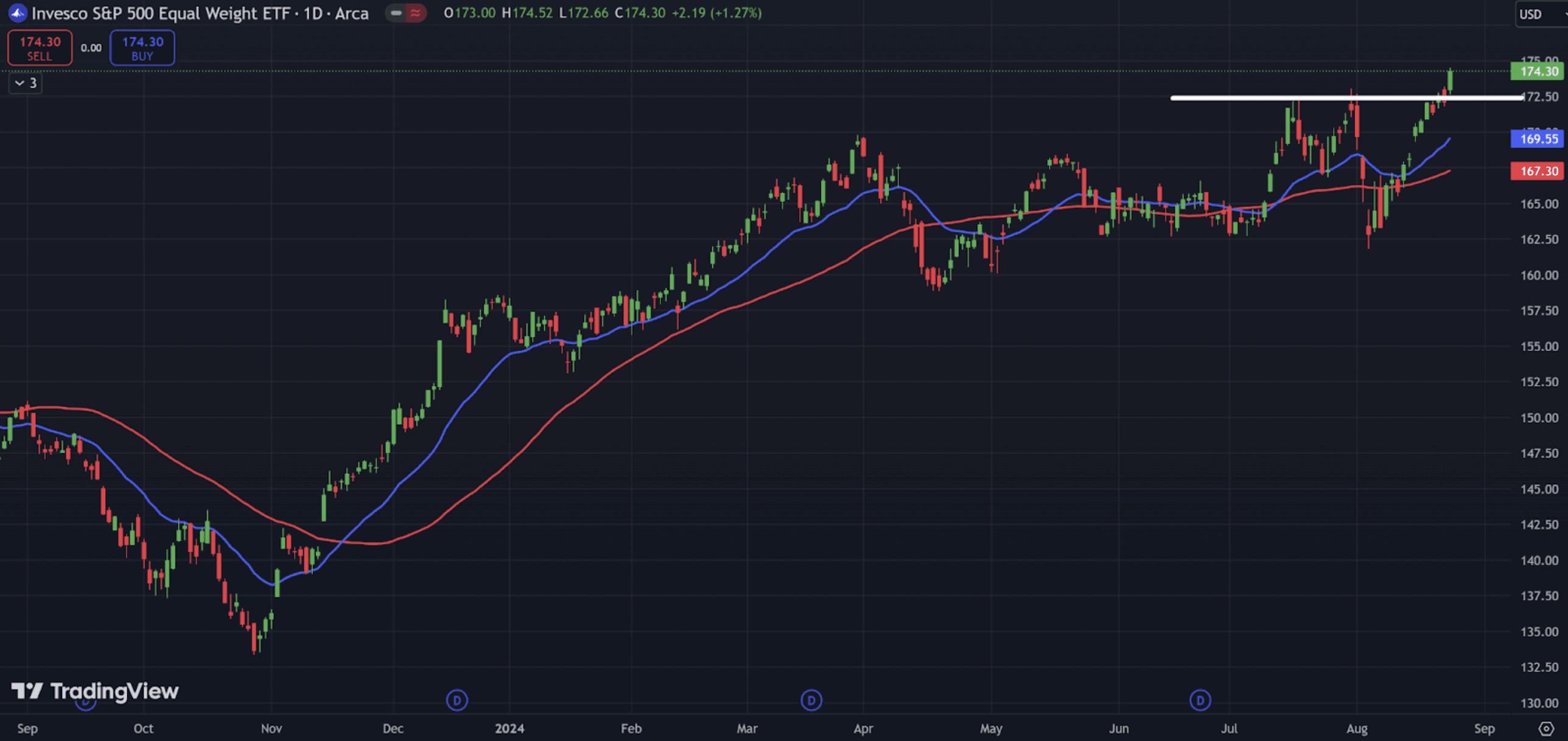Click the Invesco symbol logo icon
This screenshot has height=741, width=1568.
(x=17, y=13)
